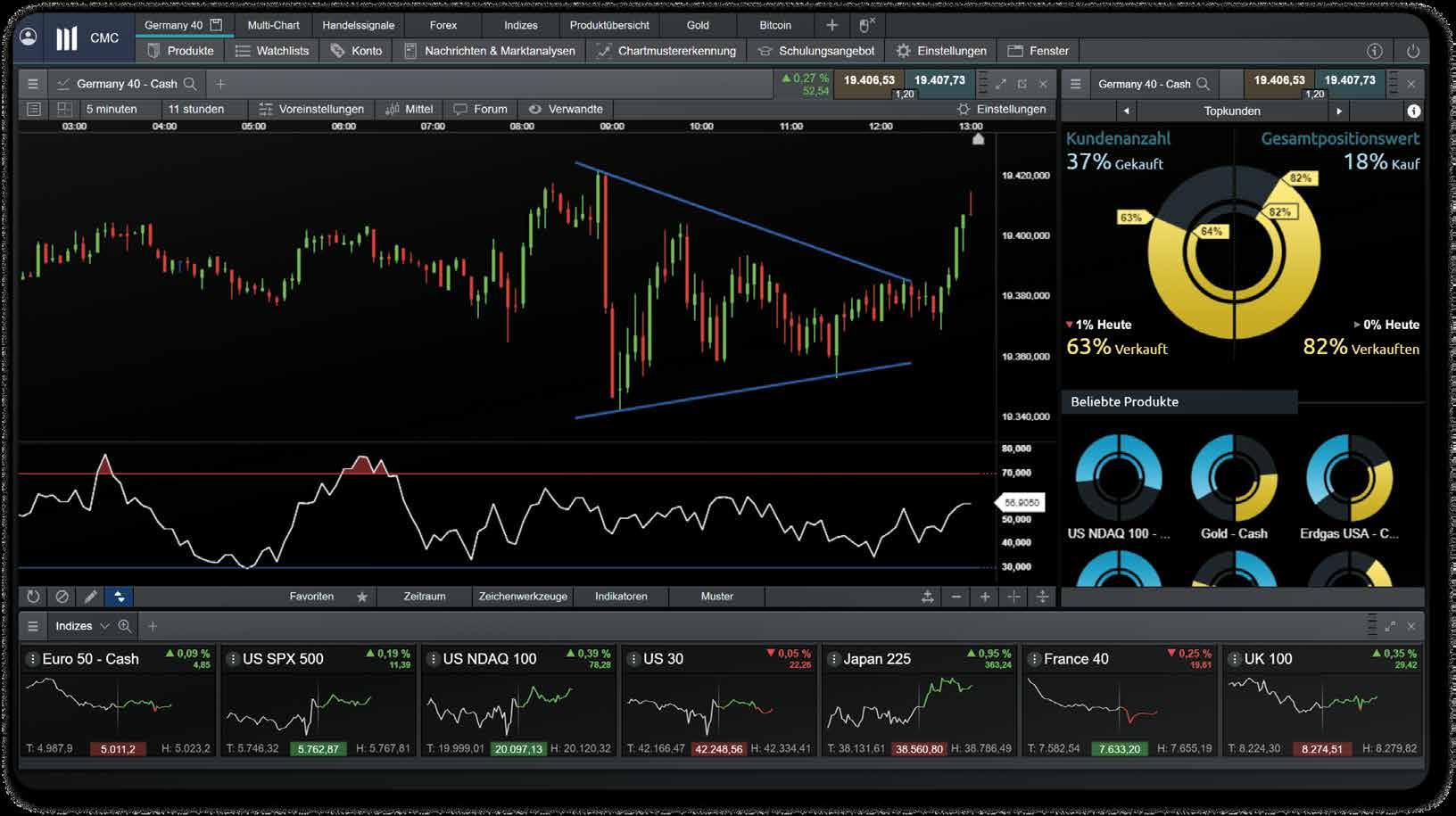
Task: Click the Verwandte button
Action: tap(566, 109)
